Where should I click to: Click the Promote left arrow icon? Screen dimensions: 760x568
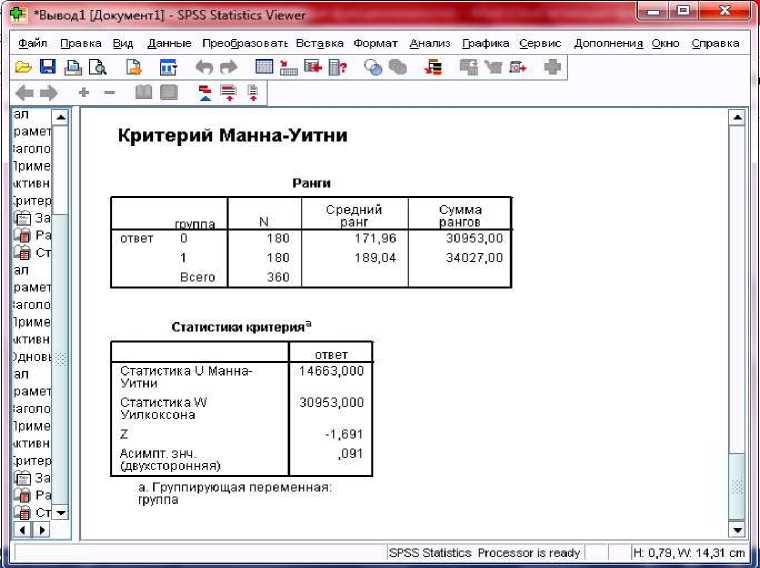[25, 92]
